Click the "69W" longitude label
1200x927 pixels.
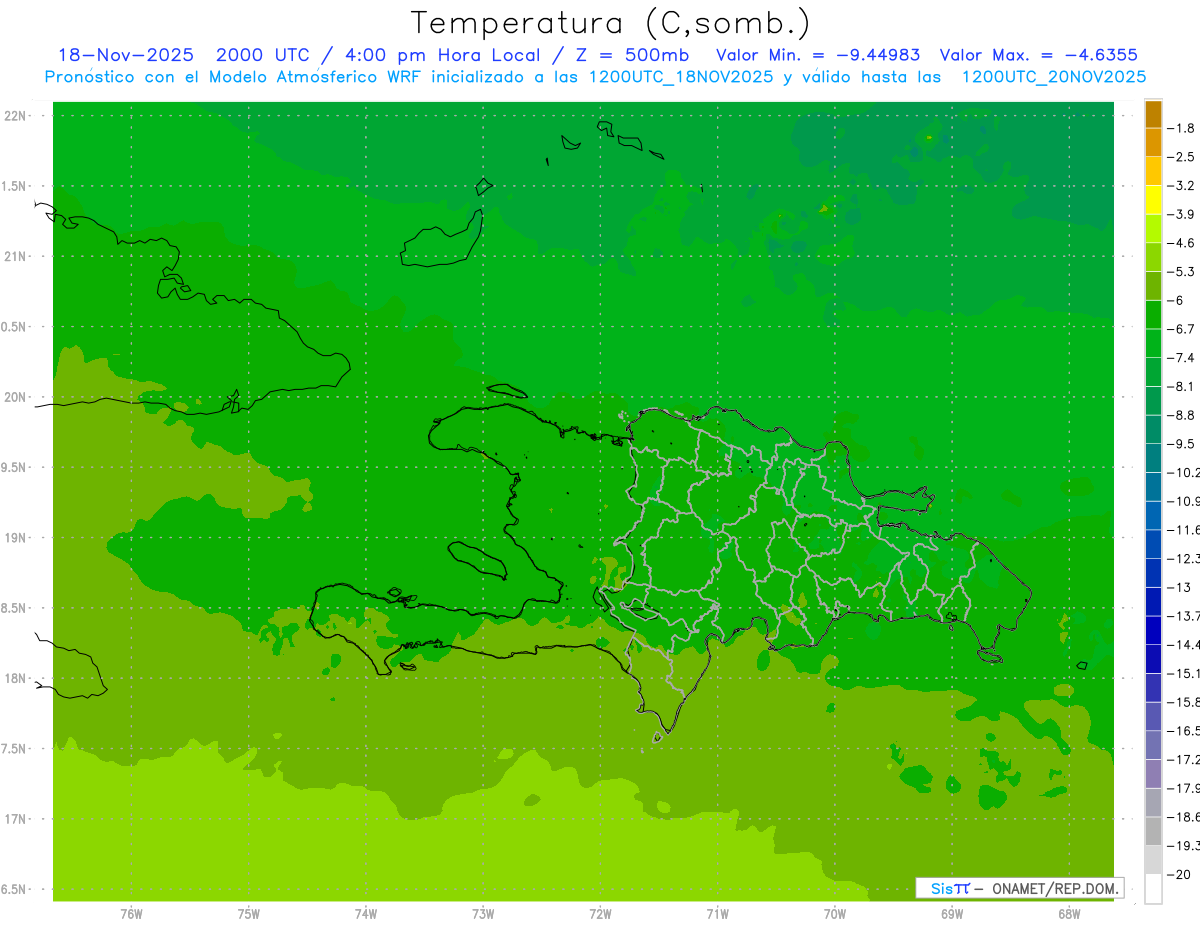pos(951,914)
